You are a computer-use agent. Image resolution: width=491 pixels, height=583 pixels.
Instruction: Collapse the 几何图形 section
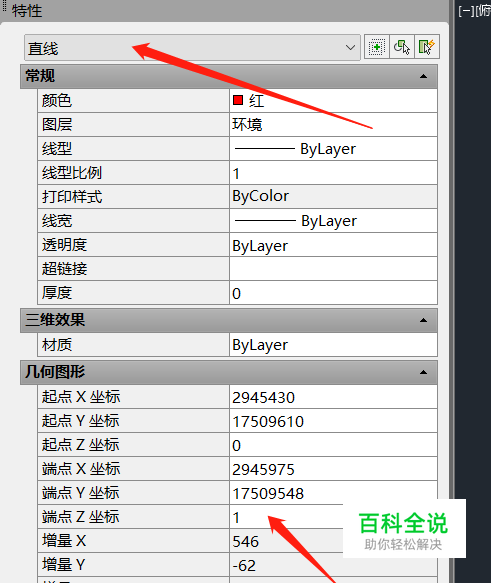(423, 372)
